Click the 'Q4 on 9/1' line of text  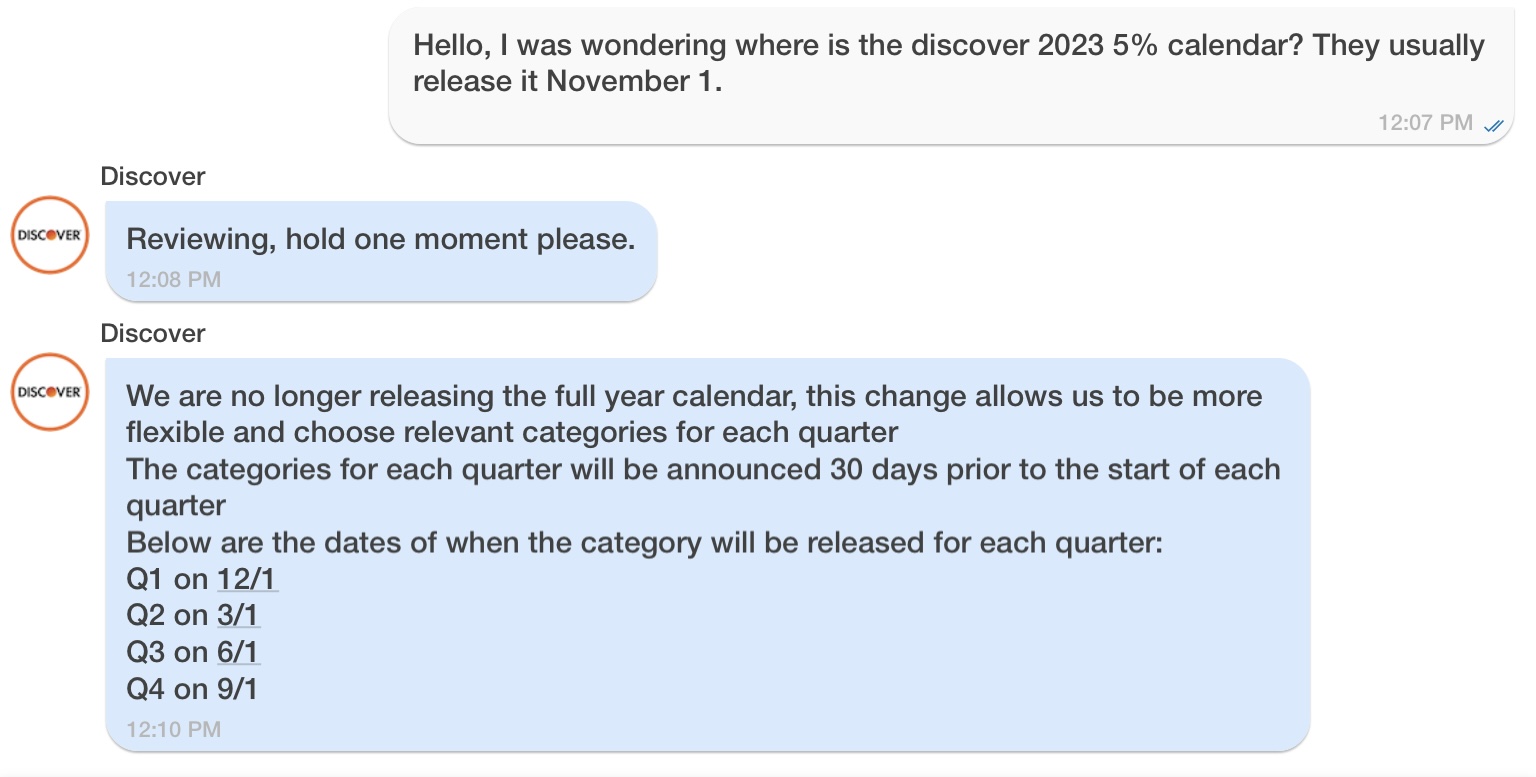coord(191,688)
